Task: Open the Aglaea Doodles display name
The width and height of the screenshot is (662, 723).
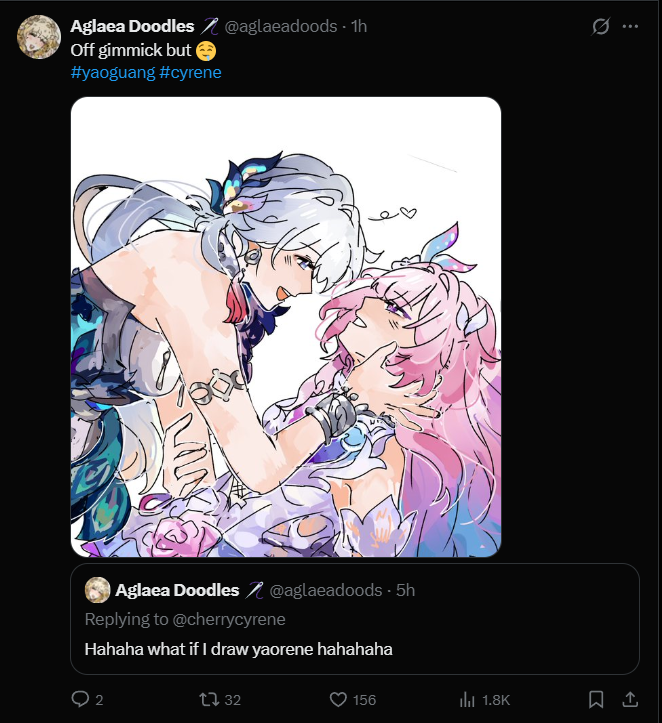Action: pyautogui.click(x=132, y=26)
